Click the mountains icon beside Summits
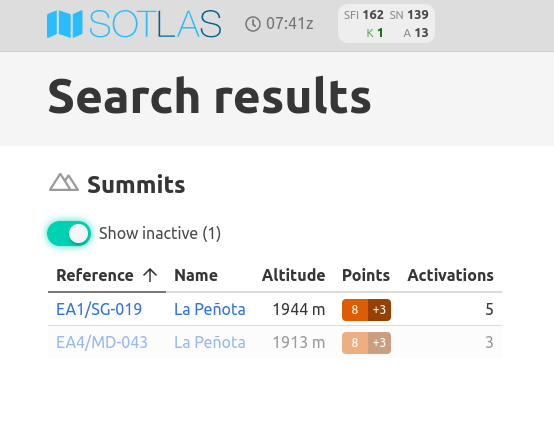The height and width of the screenshot is (421, 554). (64, 182)
